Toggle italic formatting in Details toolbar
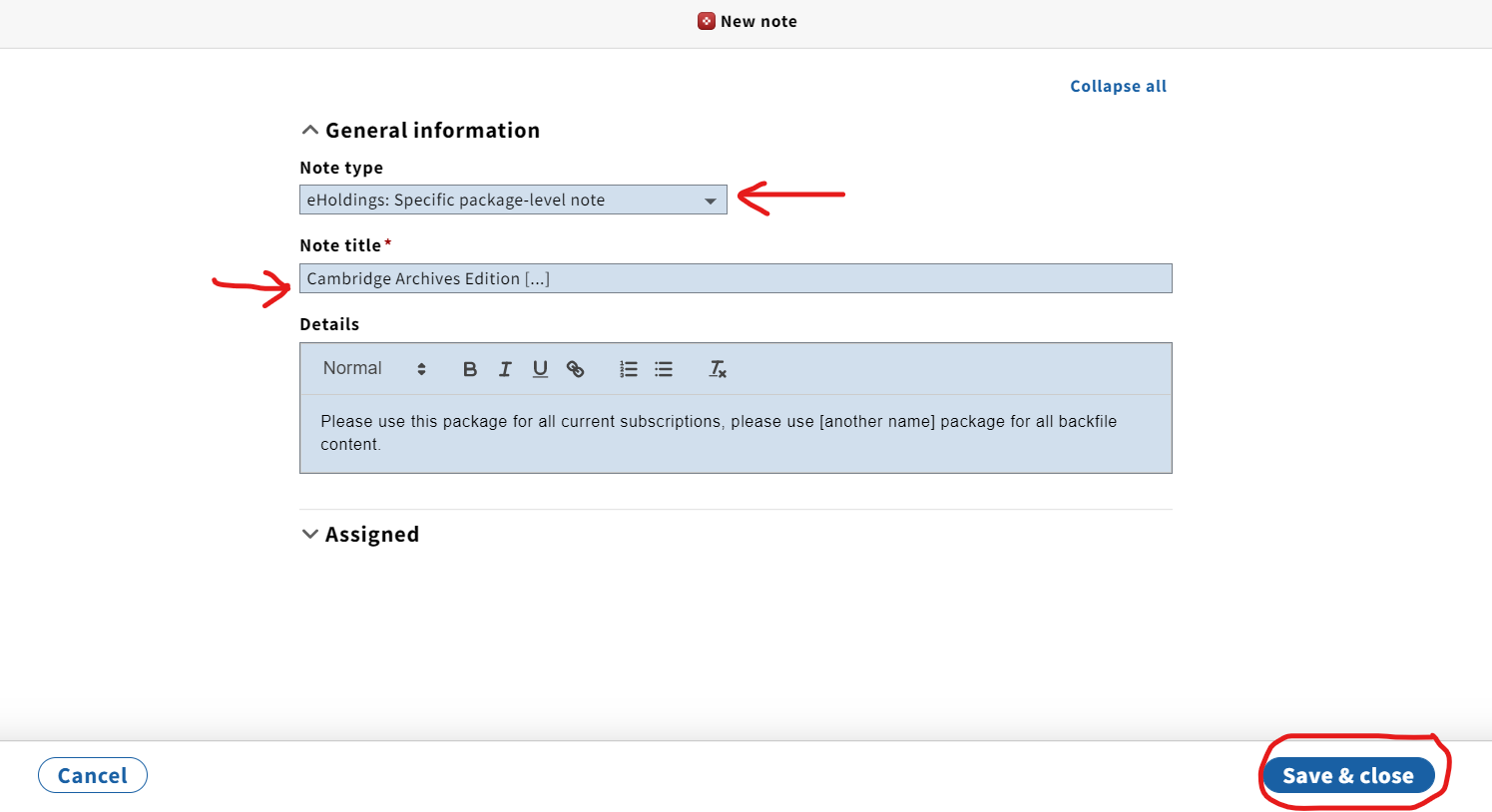The height and width of the screenshot is (812, 1492). pos(505,369)
